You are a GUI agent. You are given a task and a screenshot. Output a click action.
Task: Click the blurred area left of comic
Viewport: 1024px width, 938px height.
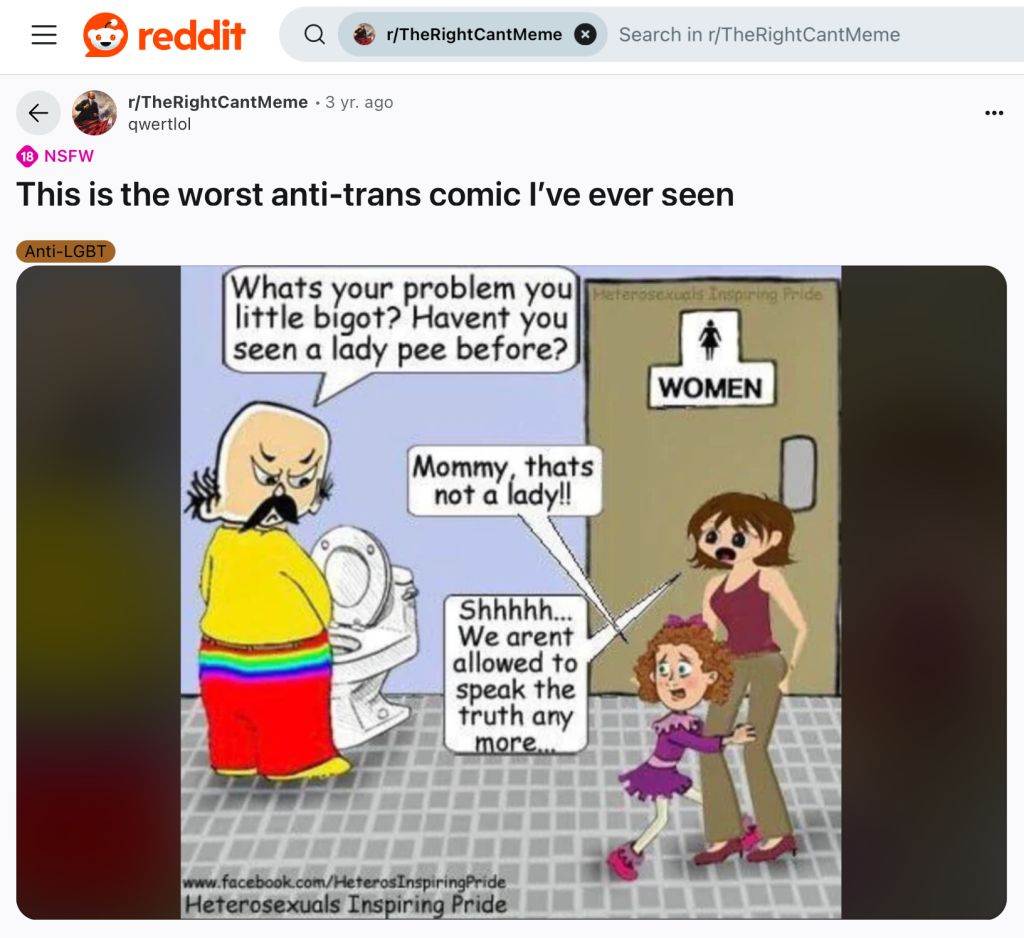tap(99, 592)
